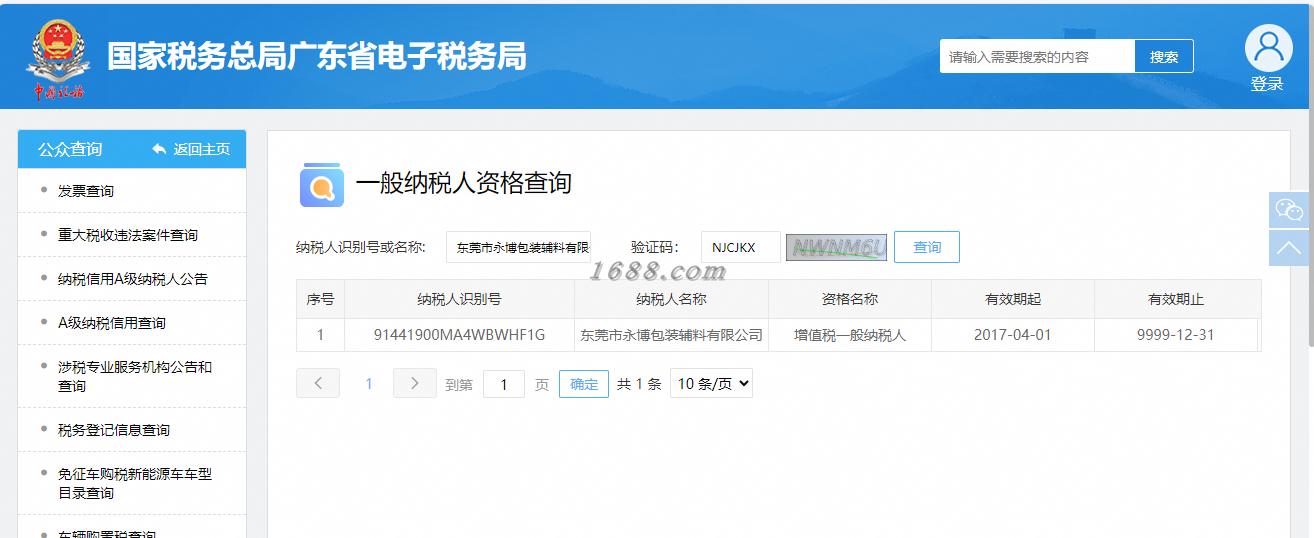Select 纳税信用A级纳税人公告 menu item
This screenshot has width=1314, height=538.
coord(133,279)
